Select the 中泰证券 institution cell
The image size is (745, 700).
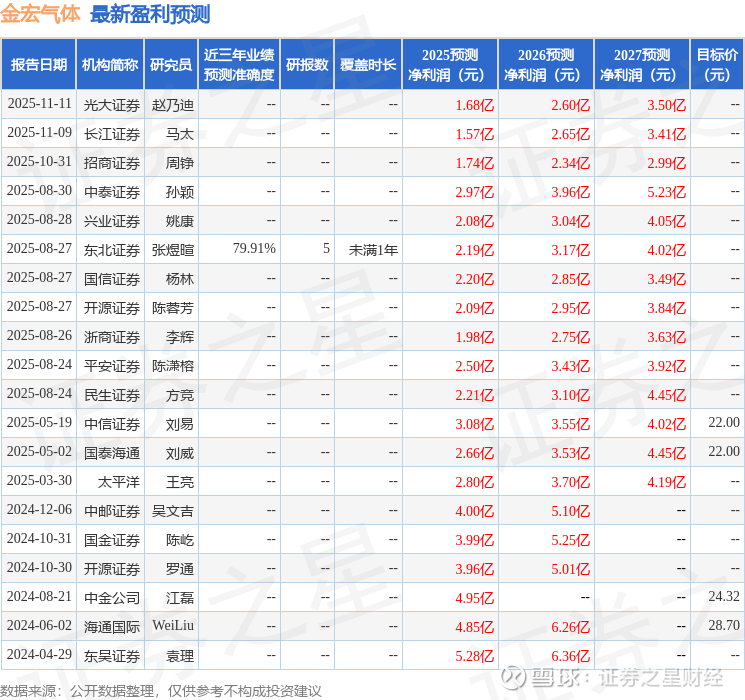(112, 192)
